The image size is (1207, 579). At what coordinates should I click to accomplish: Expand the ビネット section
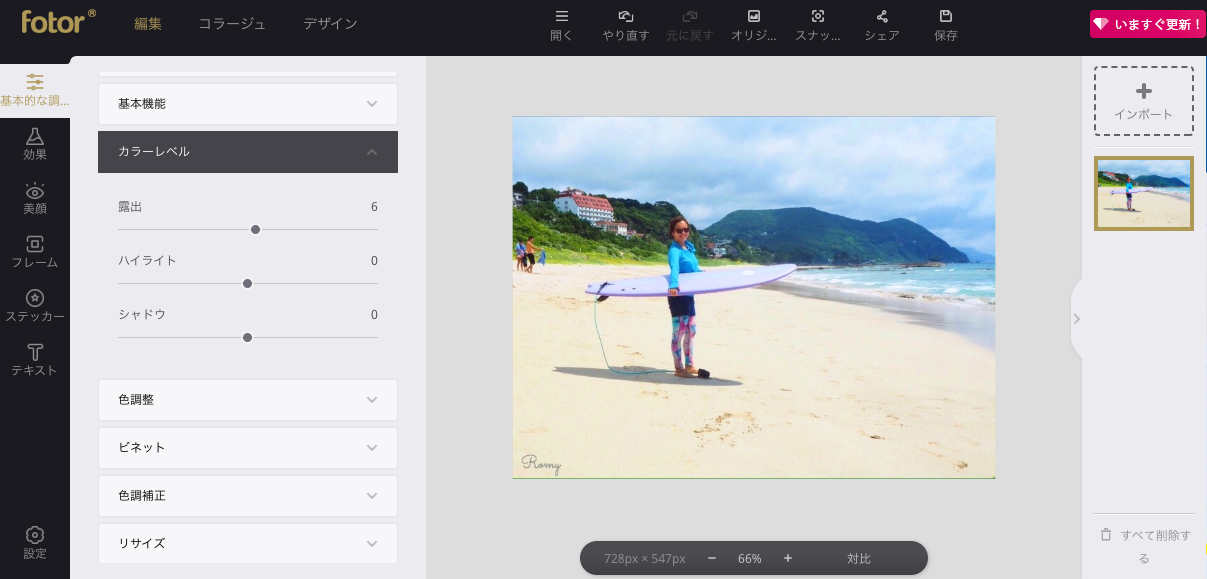(x=248, y=448)
